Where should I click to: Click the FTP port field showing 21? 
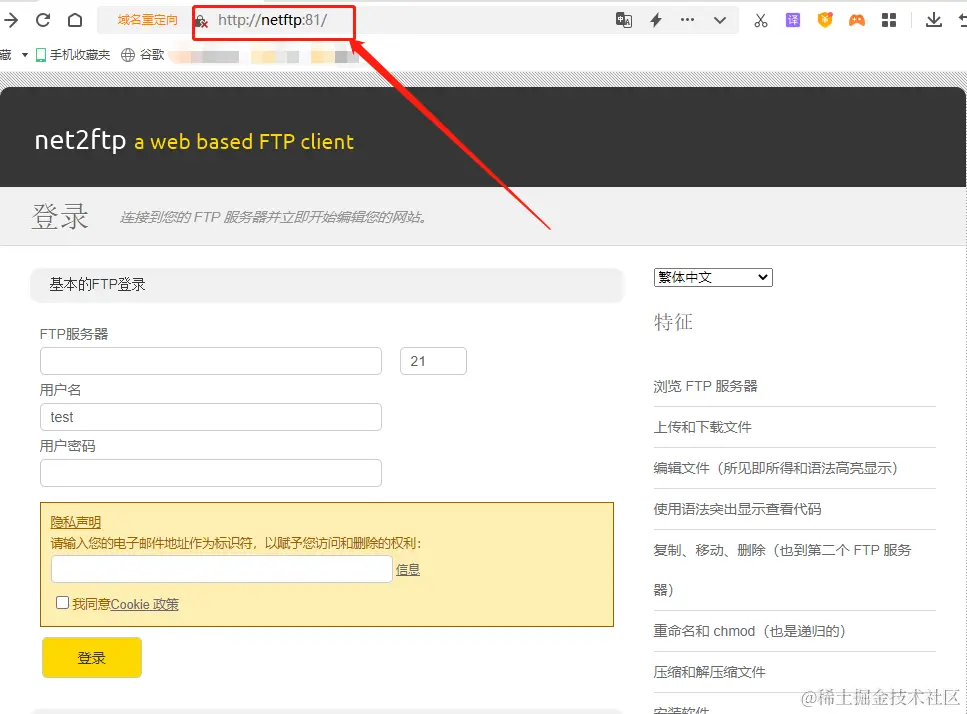434,361
